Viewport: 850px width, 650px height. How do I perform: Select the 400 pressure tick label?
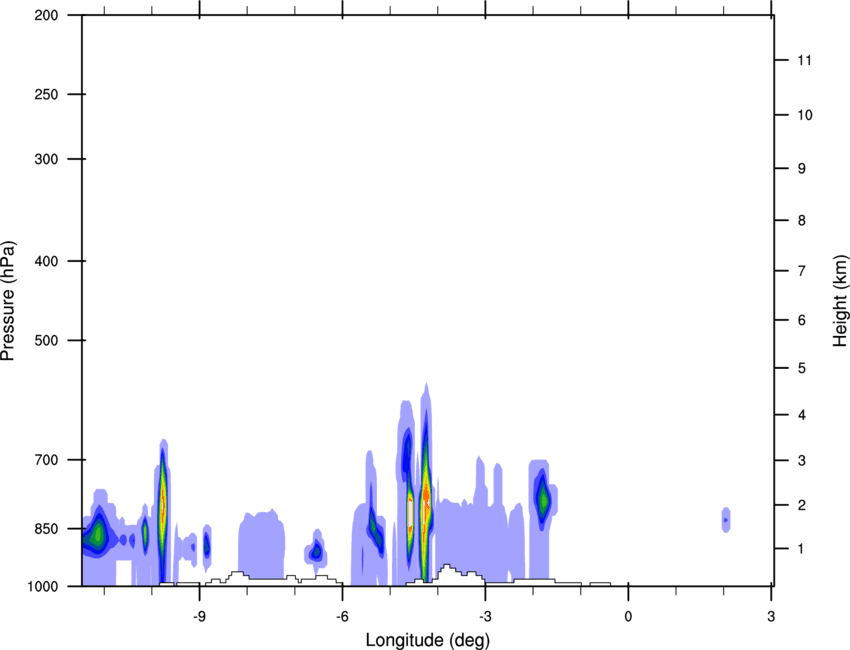[x=46, y=261]
